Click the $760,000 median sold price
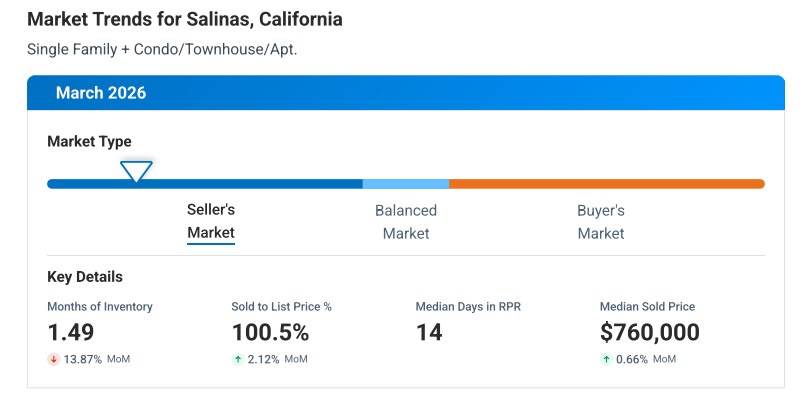The height and width of the screenshot is (402, 812). point(649,332)
